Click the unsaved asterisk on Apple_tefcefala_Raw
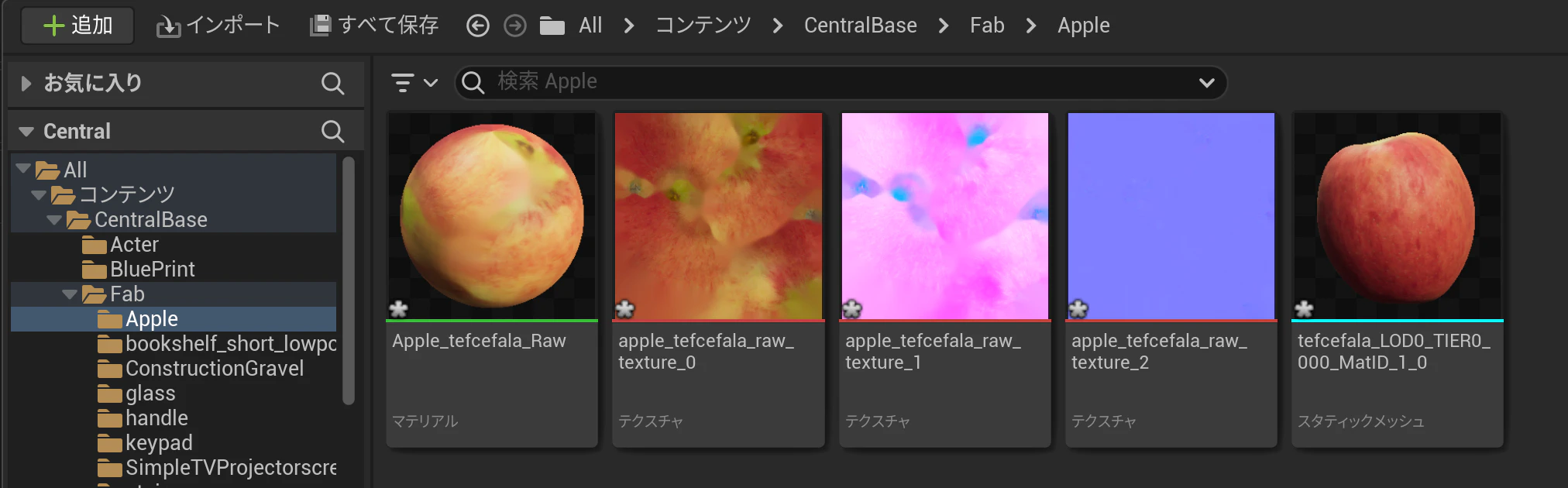This screenshot has height=488, width=1568. [398, 309]
